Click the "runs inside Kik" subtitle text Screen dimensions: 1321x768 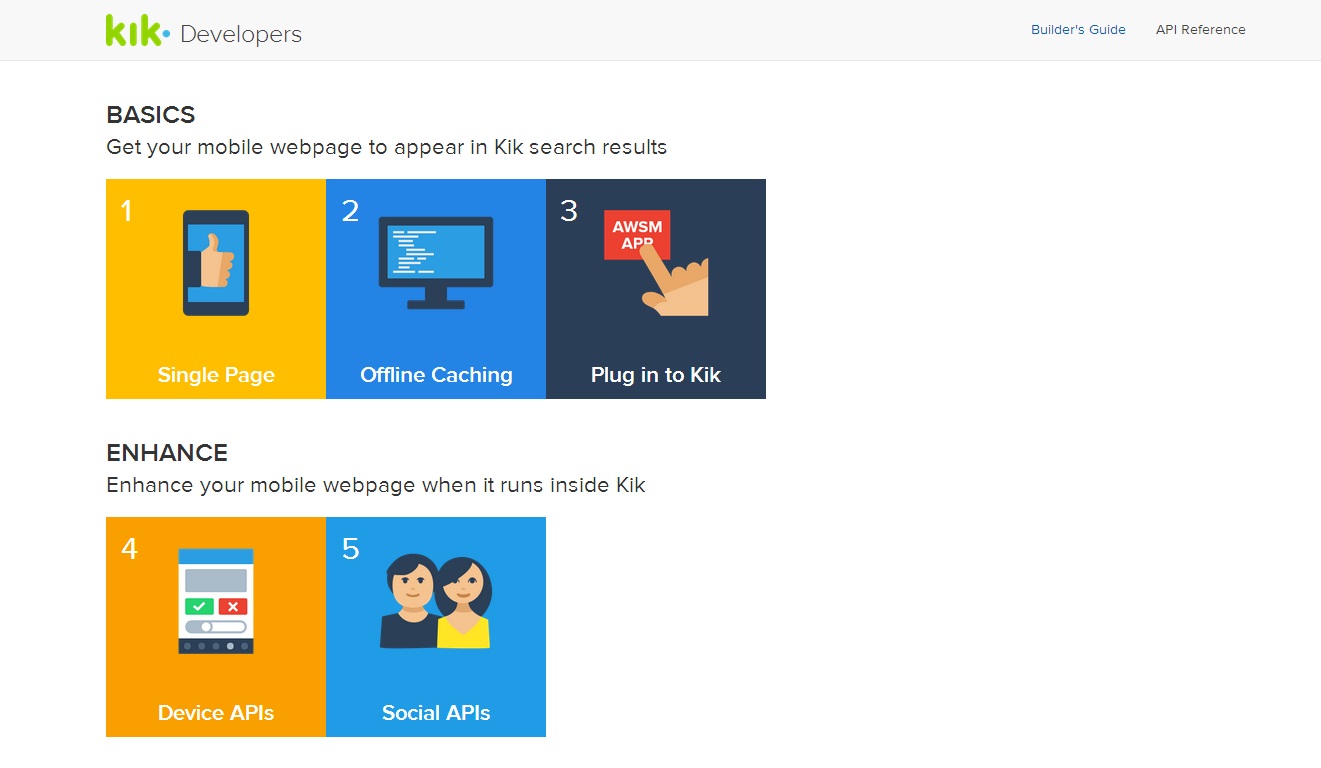375,485
